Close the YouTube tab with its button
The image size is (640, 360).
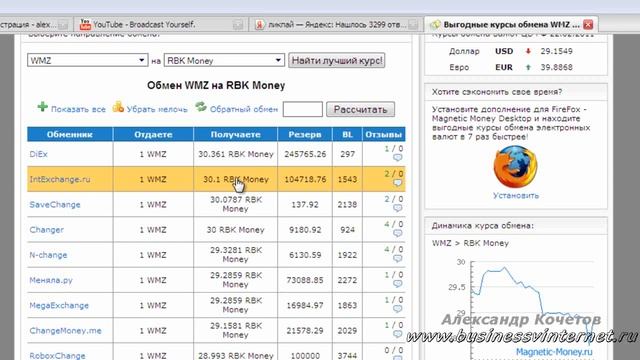(x=238, y=25)
